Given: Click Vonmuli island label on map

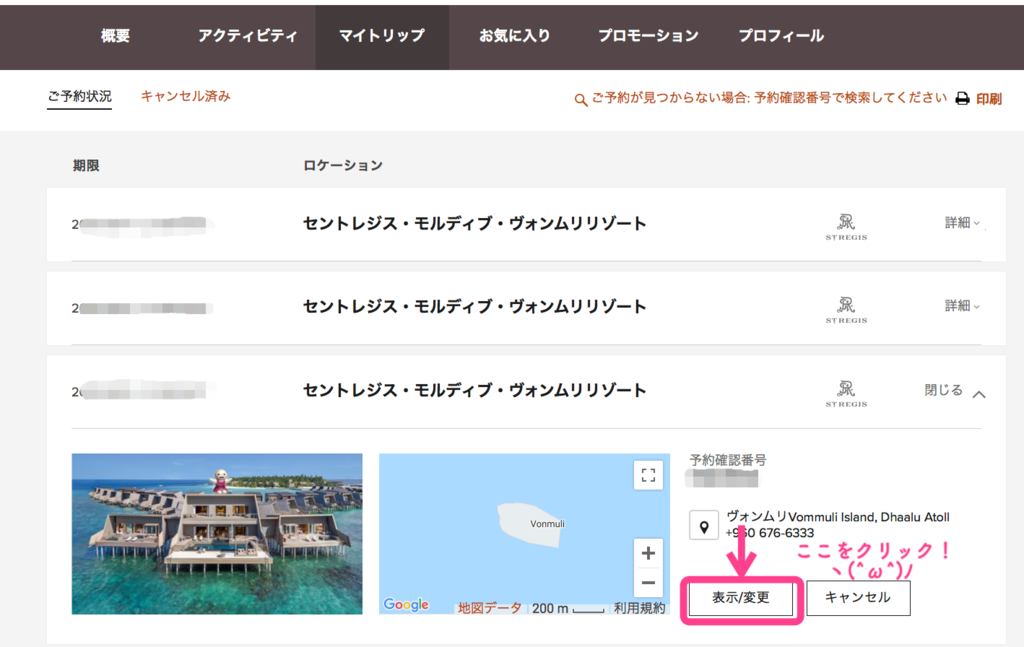Looking at the screenshot, I should point(547,524).
